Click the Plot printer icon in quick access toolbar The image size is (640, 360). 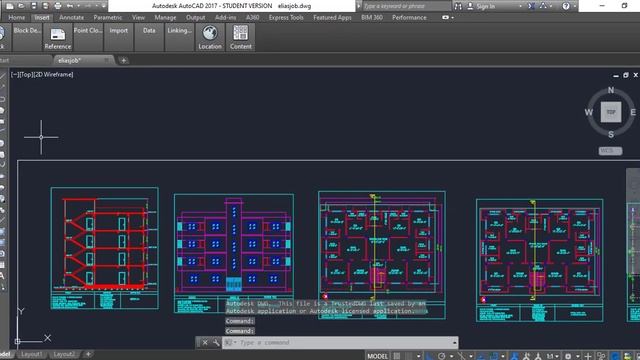click(x=58, y=6)
